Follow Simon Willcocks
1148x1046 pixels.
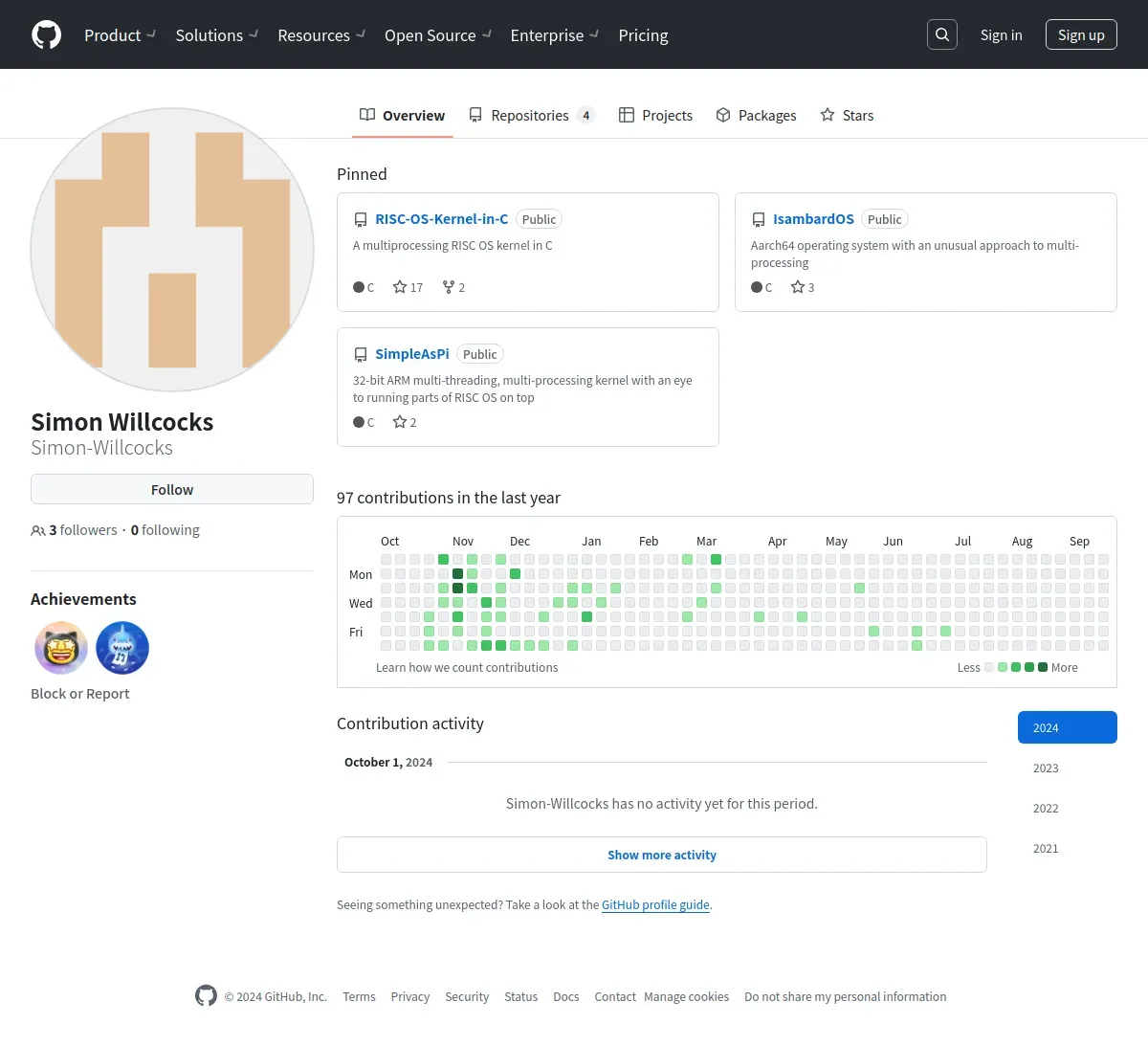click(172, 489)
